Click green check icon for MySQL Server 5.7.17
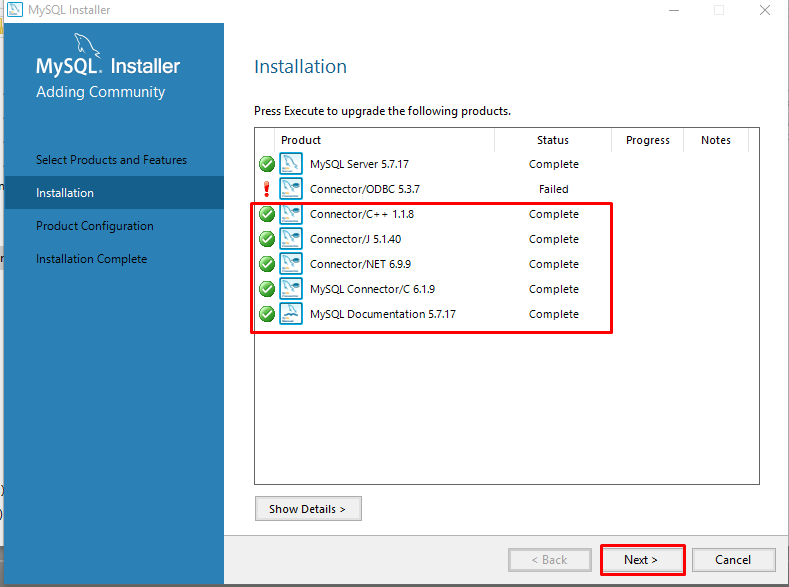789x587 pixels. pos(267,164)
